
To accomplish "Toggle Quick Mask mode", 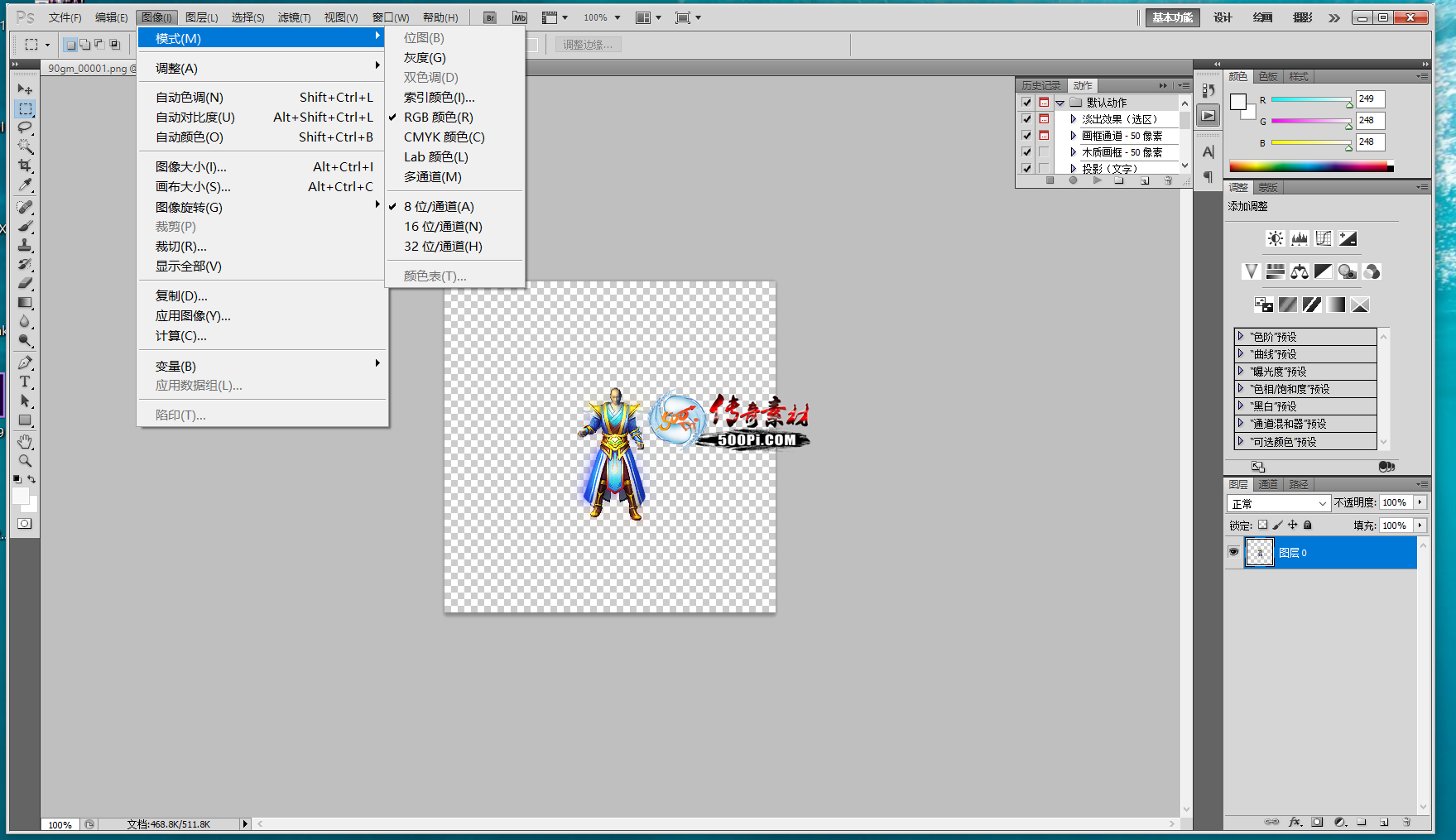I will [x=25, y=523].
